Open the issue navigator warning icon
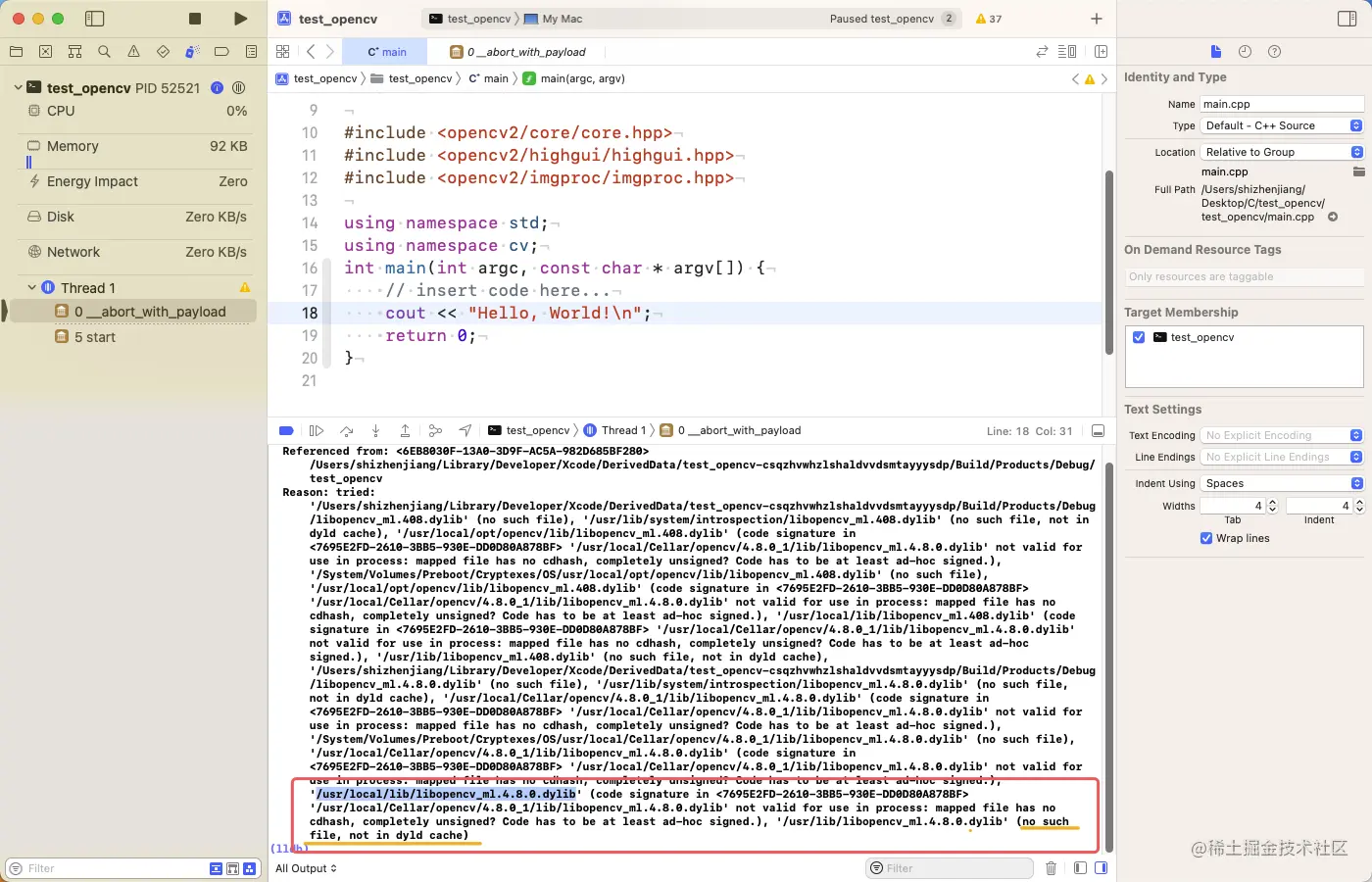This screenshot has height=882, width=1372. click(133, 52)
